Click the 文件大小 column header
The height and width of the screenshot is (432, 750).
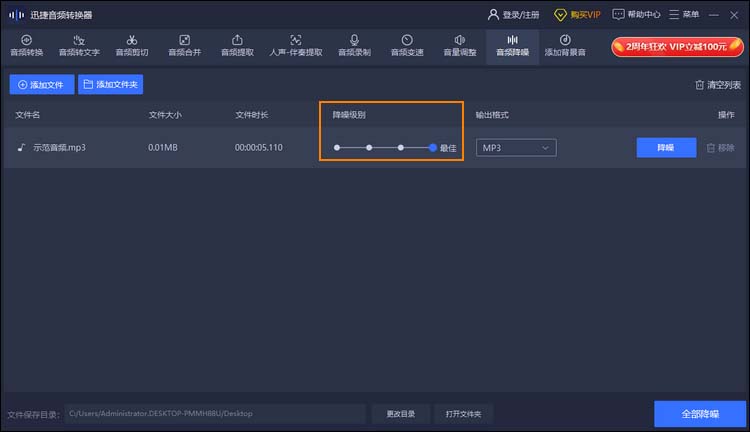[x=165, y=115]
